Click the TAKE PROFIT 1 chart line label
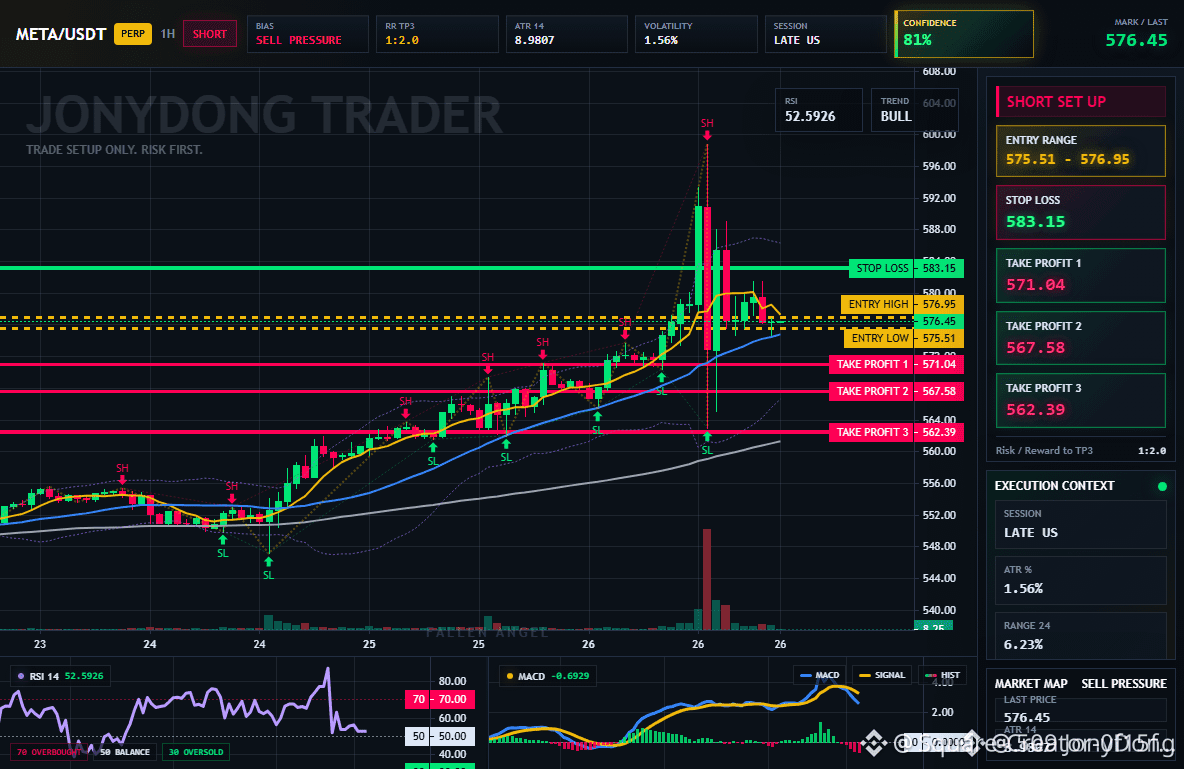 (896, 364)
